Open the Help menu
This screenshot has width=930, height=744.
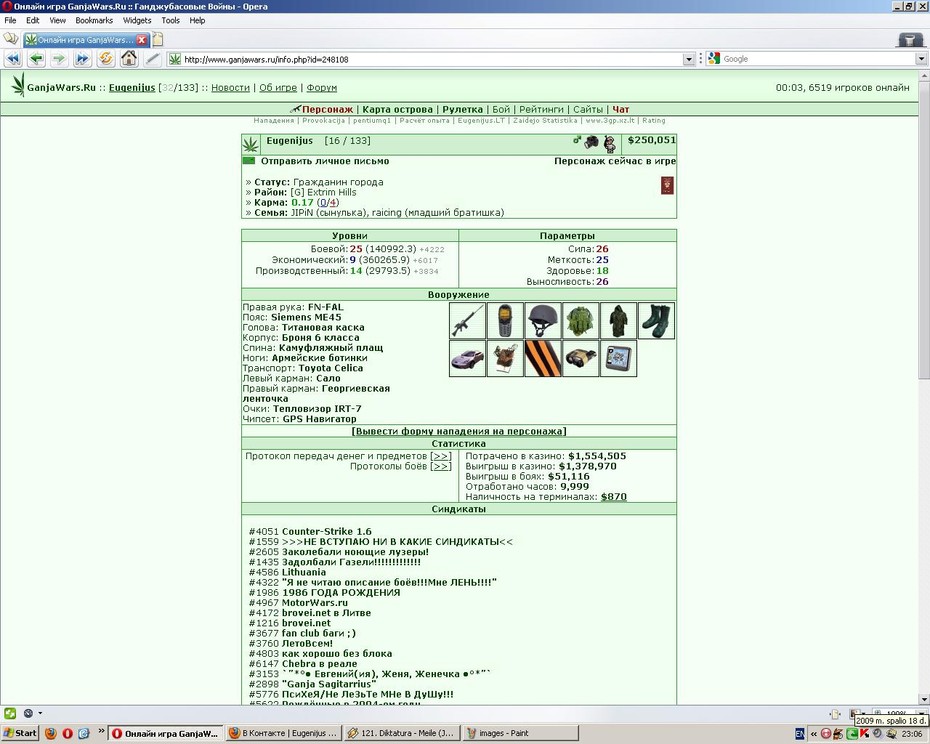click(198, 20)
